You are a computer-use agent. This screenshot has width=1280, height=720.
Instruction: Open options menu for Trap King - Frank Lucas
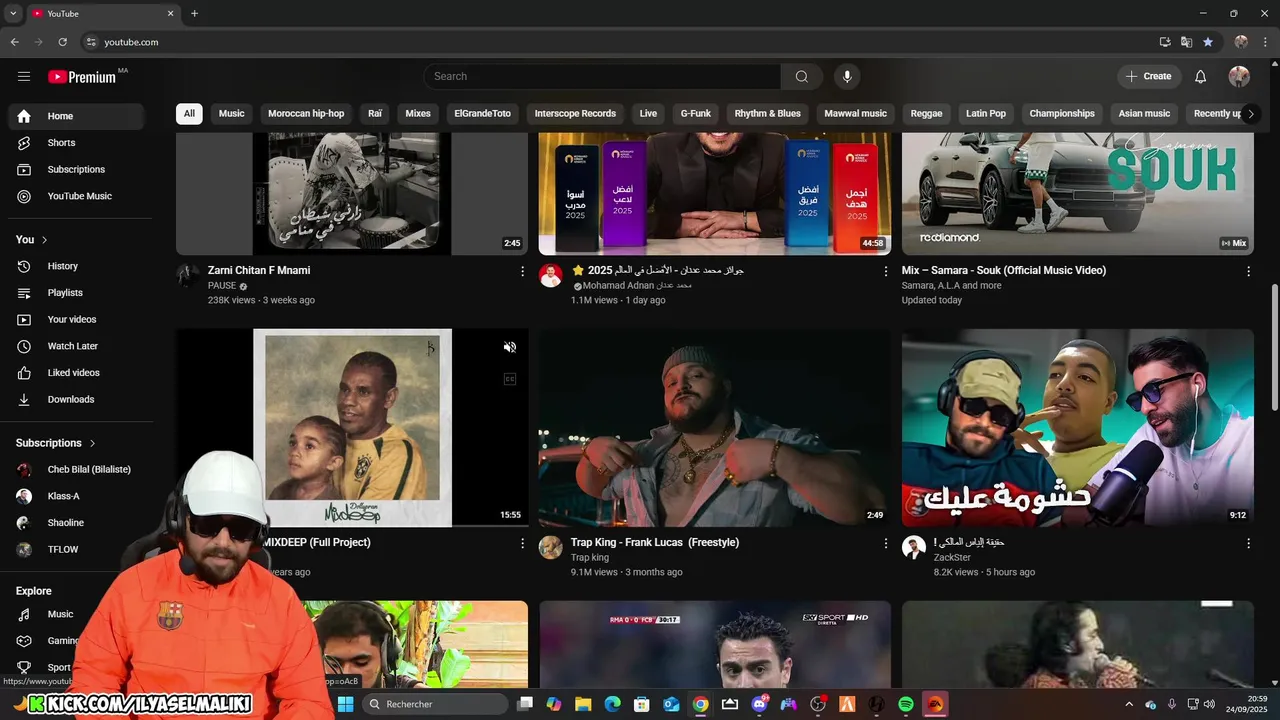[x=885, y=543]
